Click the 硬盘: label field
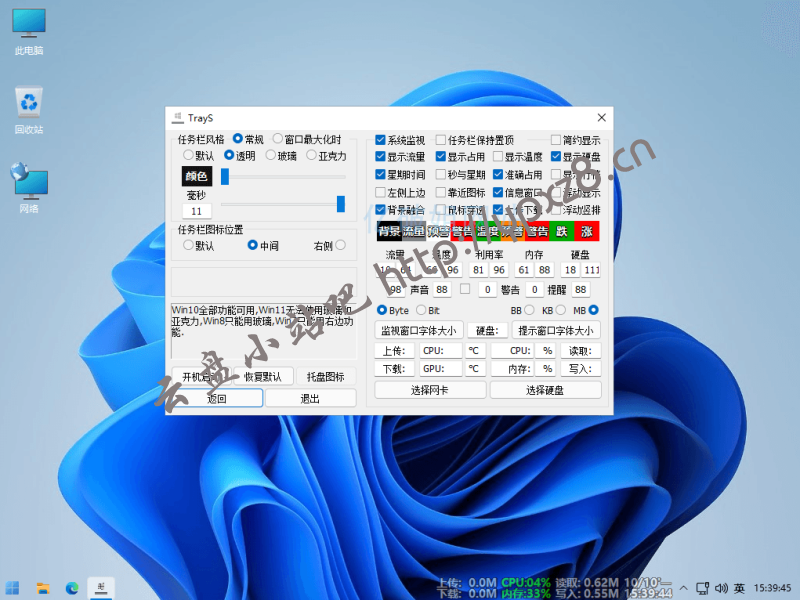The image size is (800, 600). point(487,331)
